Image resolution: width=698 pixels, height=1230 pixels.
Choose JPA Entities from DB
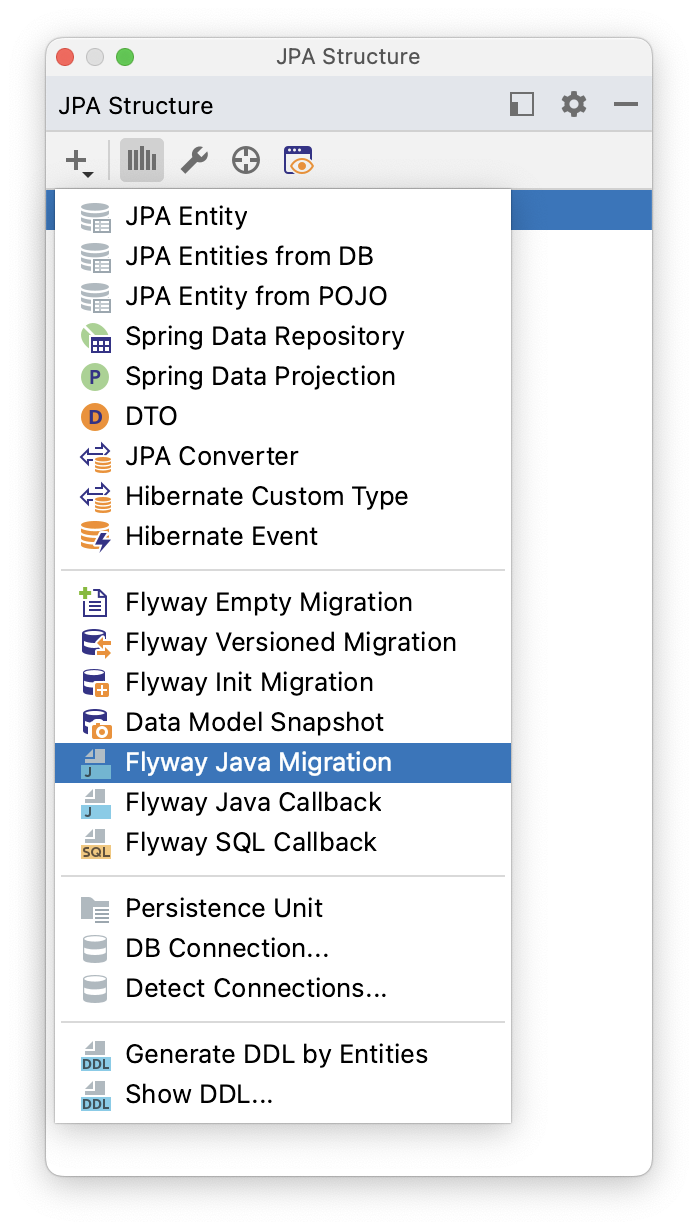point(283,256)
